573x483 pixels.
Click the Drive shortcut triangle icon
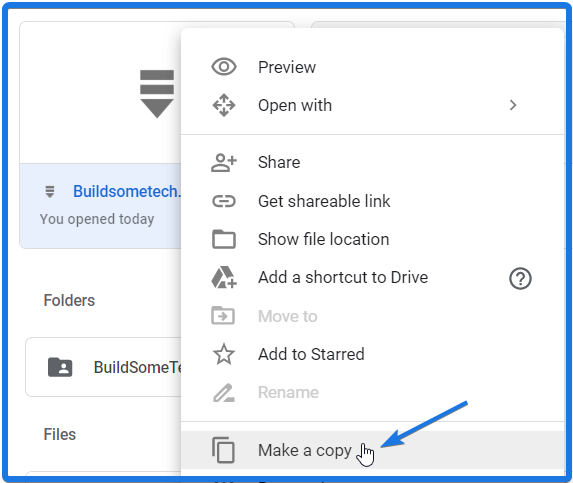click(x=224, y=277)
